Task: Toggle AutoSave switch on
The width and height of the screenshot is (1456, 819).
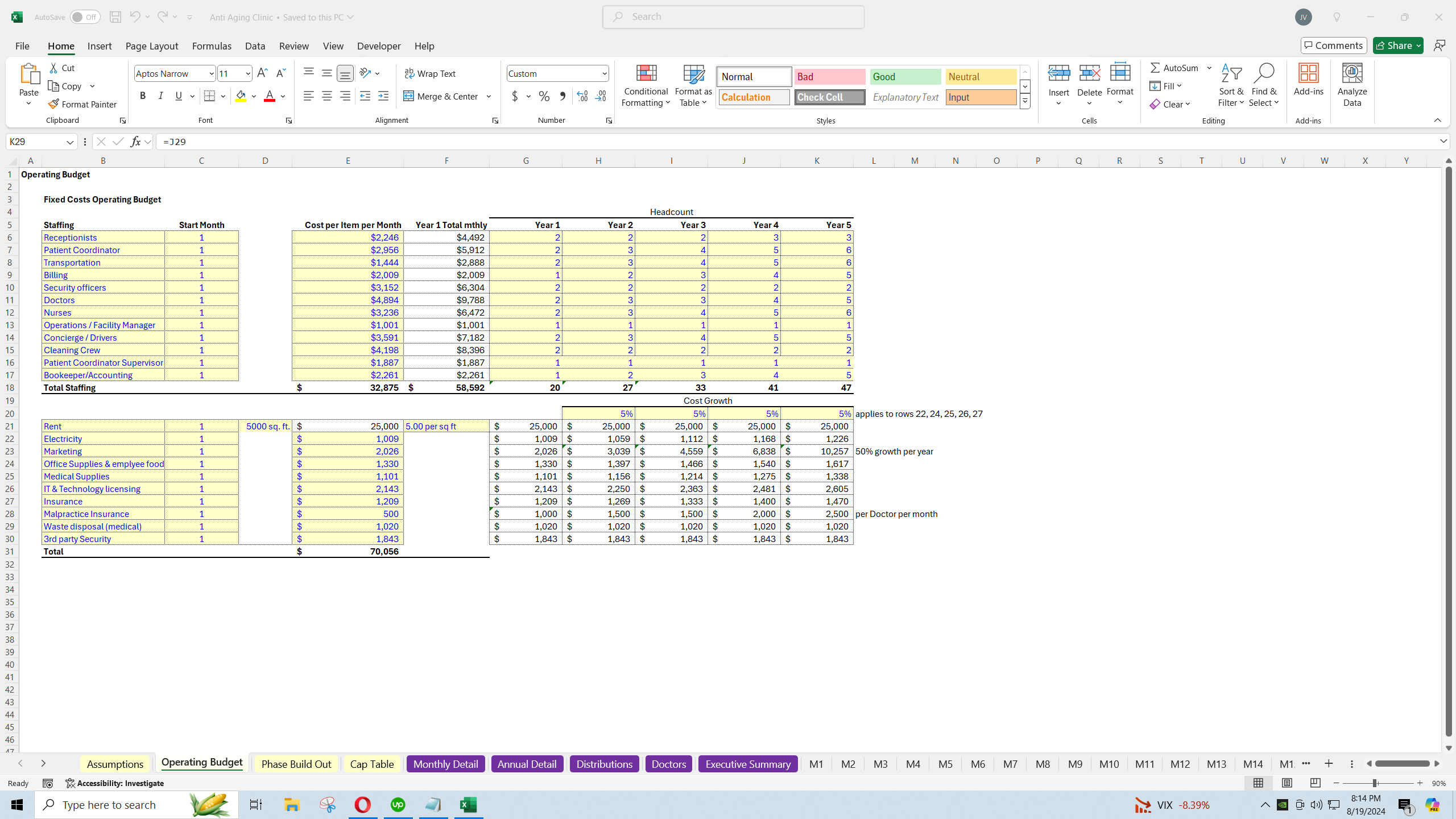Action: (x=85, y=17)
